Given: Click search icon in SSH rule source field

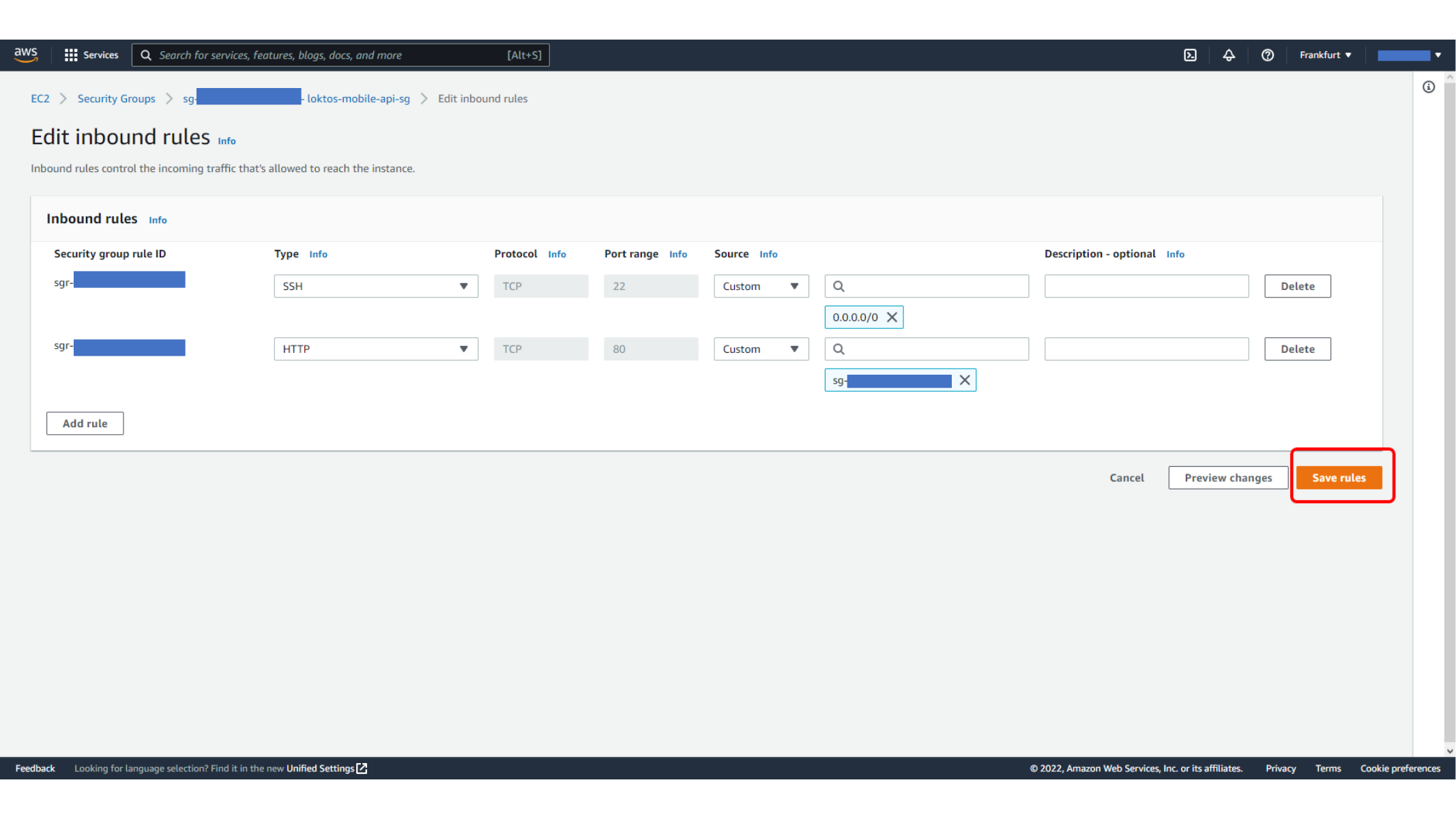Looking at the screenshot, I should 839,286.
